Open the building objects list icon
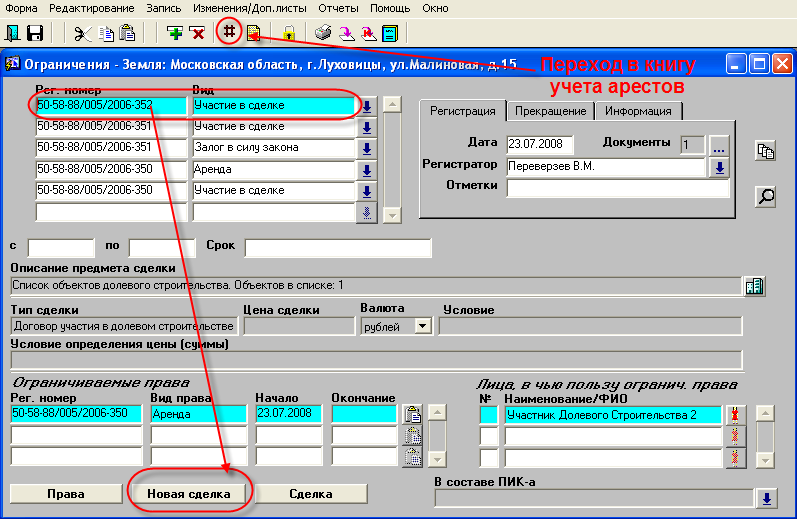797x519 pixels. click(755, 286)
